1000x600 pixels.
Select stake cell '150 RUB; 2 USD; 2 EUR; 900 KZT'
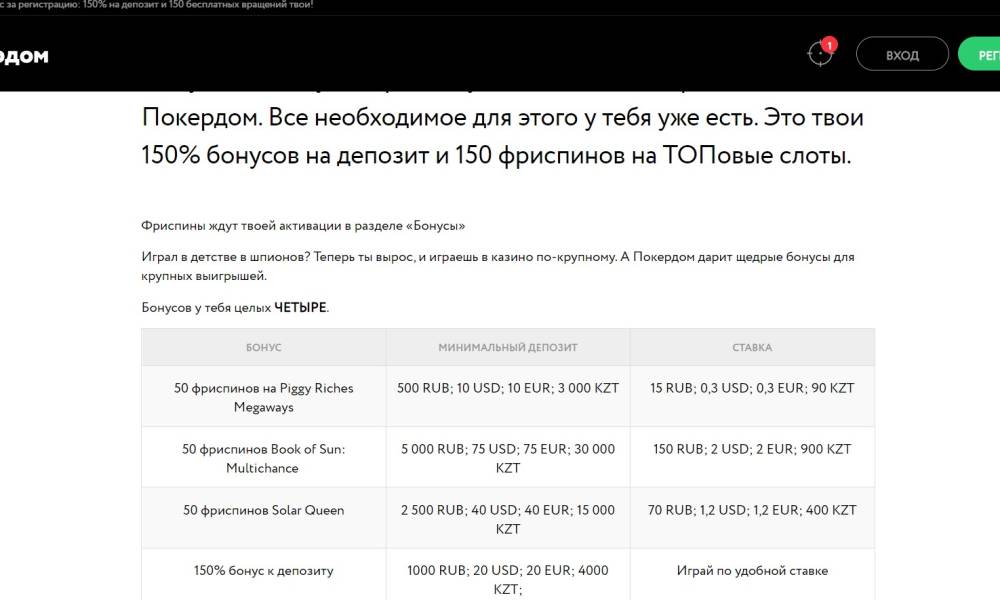point(752,458)
